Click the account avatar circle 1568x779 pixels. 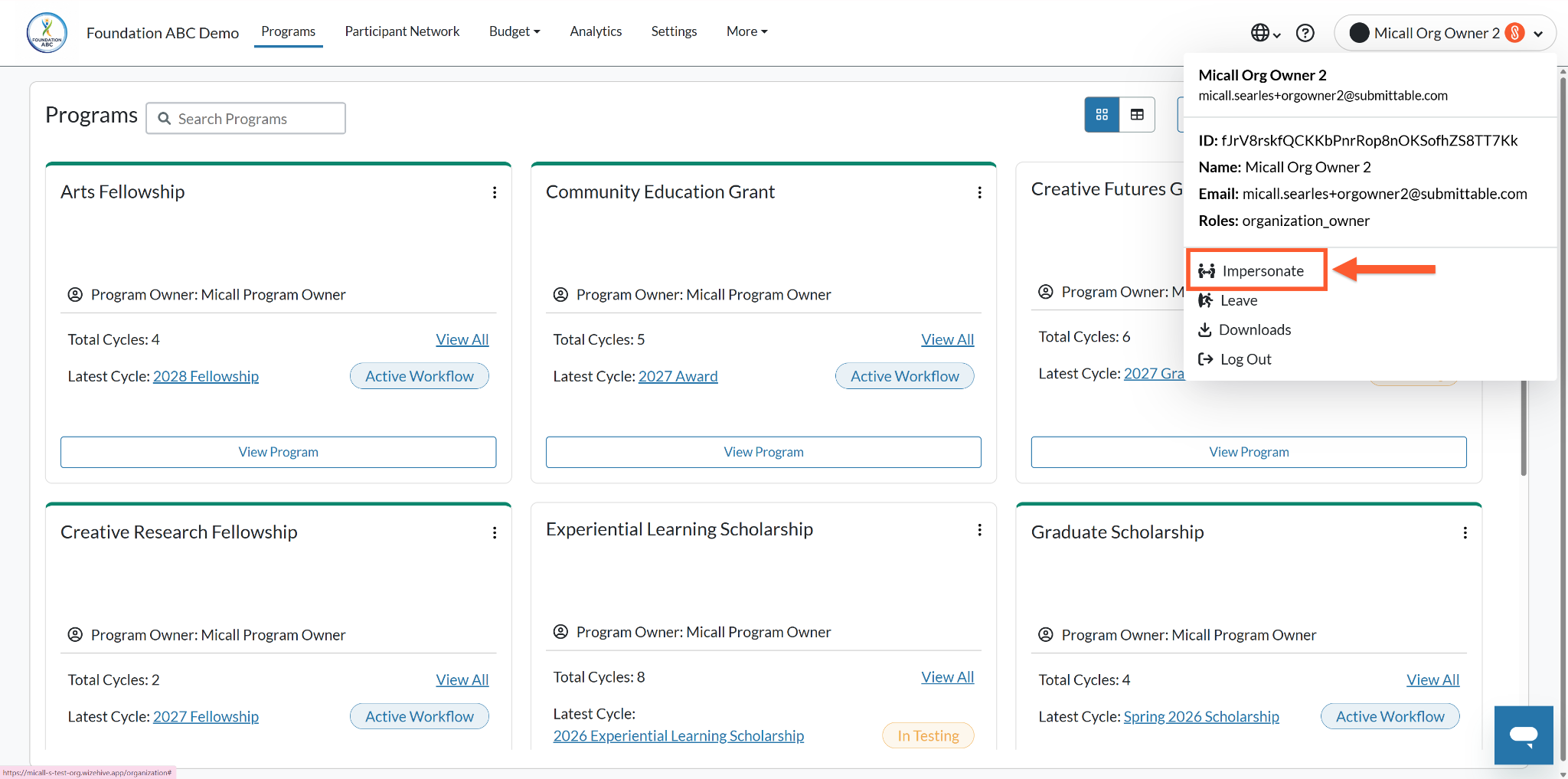[x=1359, y=33]
